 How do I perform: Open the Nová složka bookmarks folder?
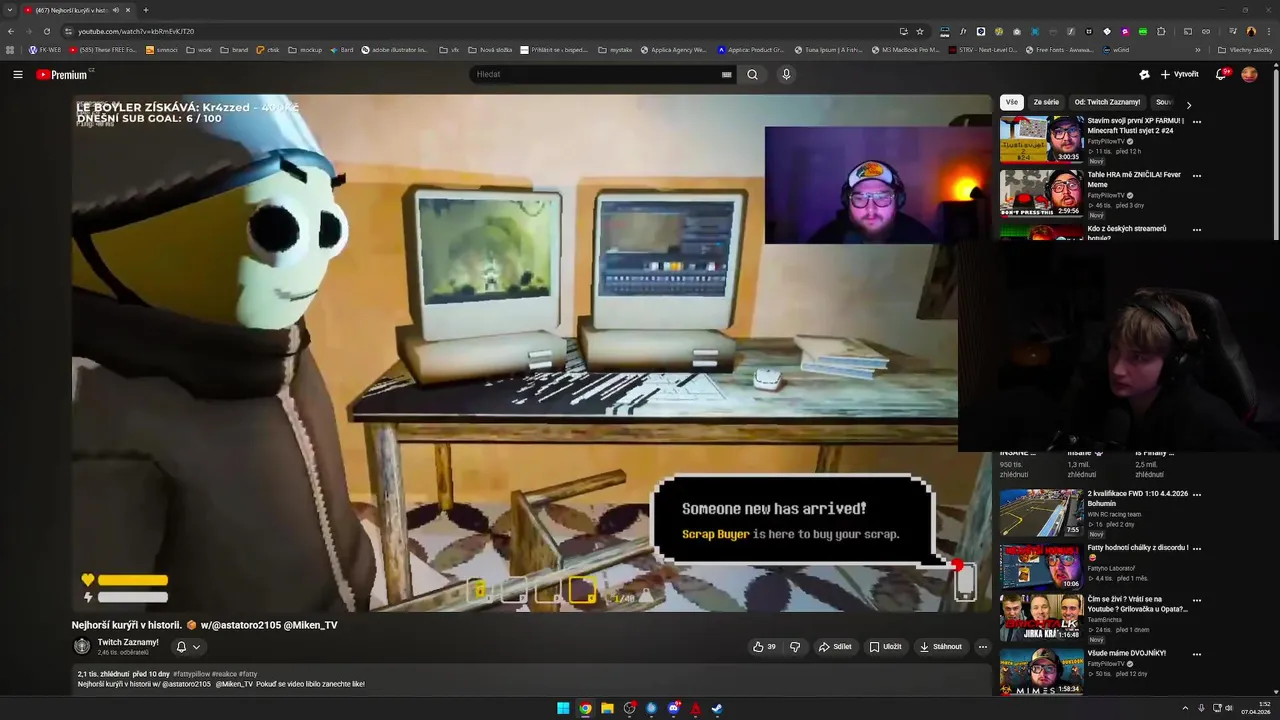pos(490,49)
